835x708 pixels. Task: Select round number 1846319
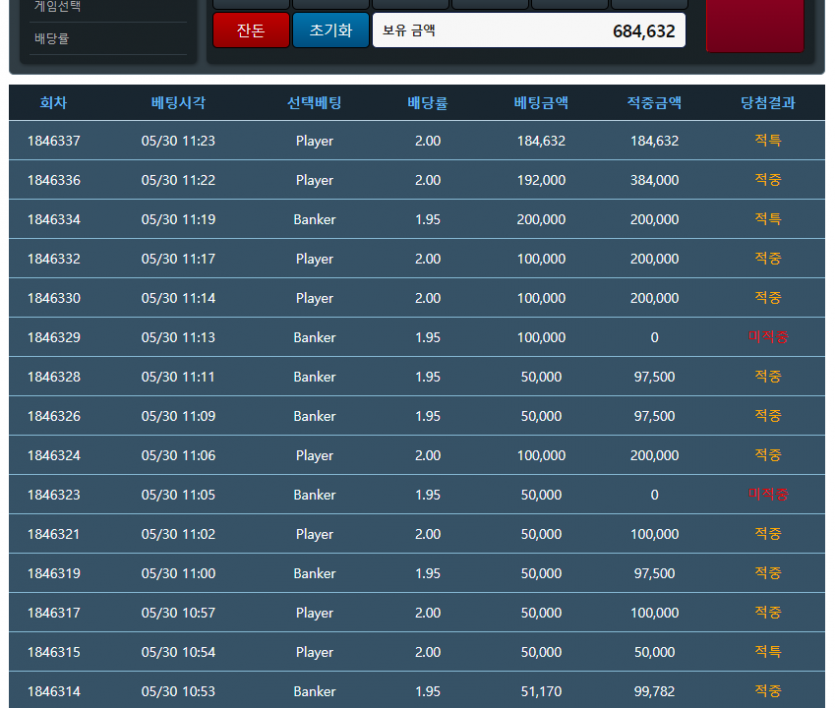pos(54,574)
